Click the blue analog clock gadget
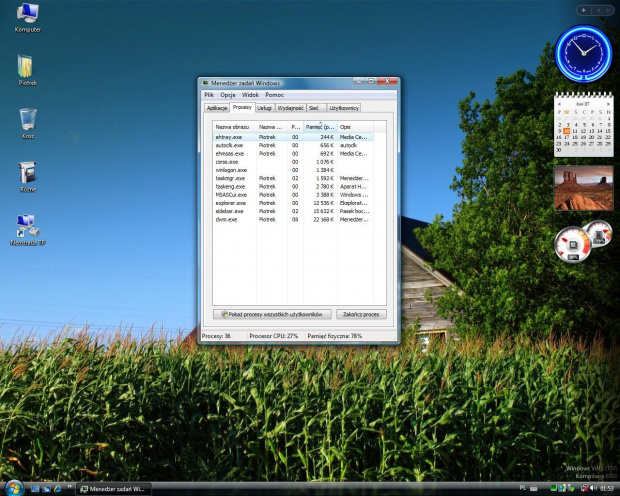Viewport: 620px width, 496px height. [x=582, y=53]
